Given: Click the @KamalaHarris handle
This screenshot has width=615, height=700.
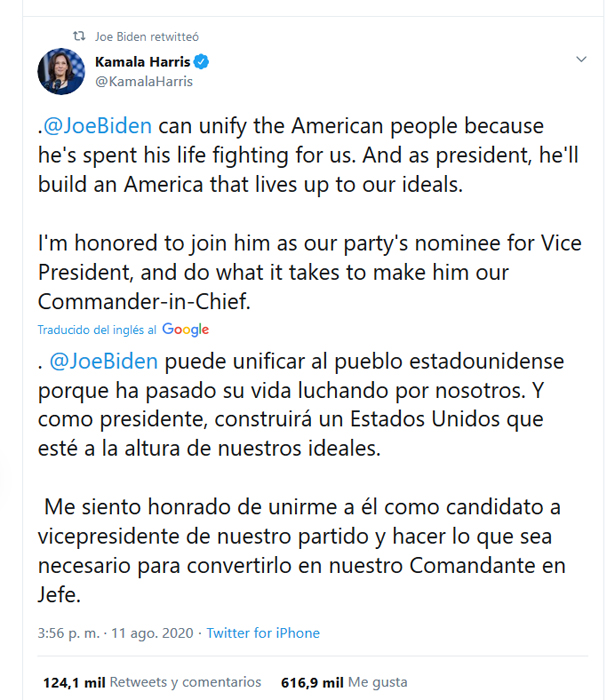Looking at the screenshot, I should point(143,81).
